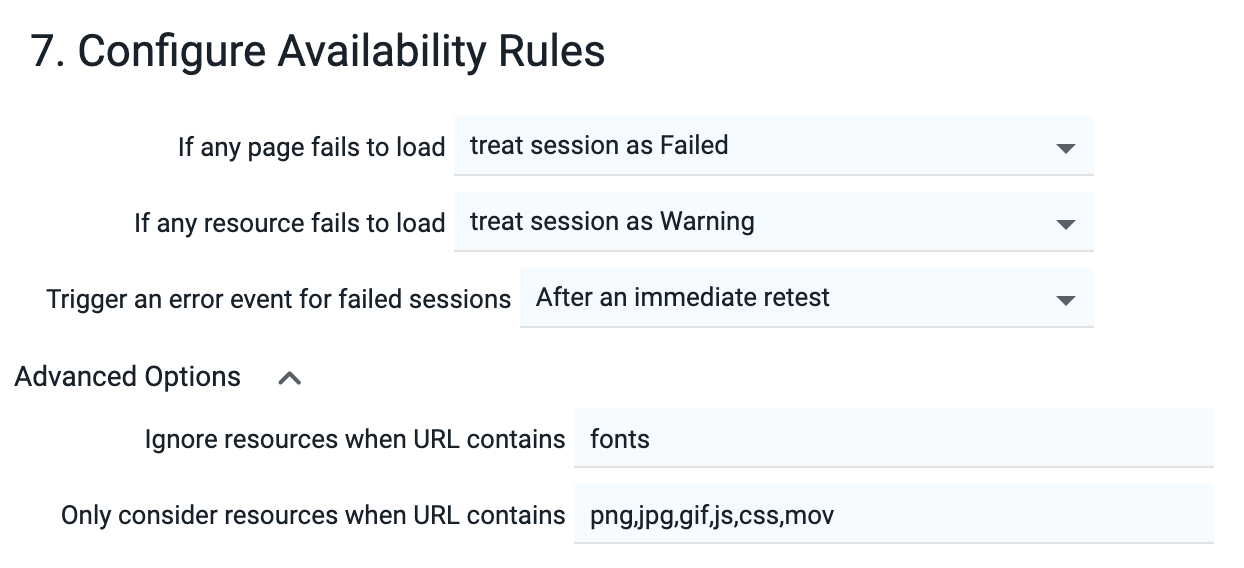Click the "Ignore resources when URL contains" label

pyautogui.click(x=355, y=439)
